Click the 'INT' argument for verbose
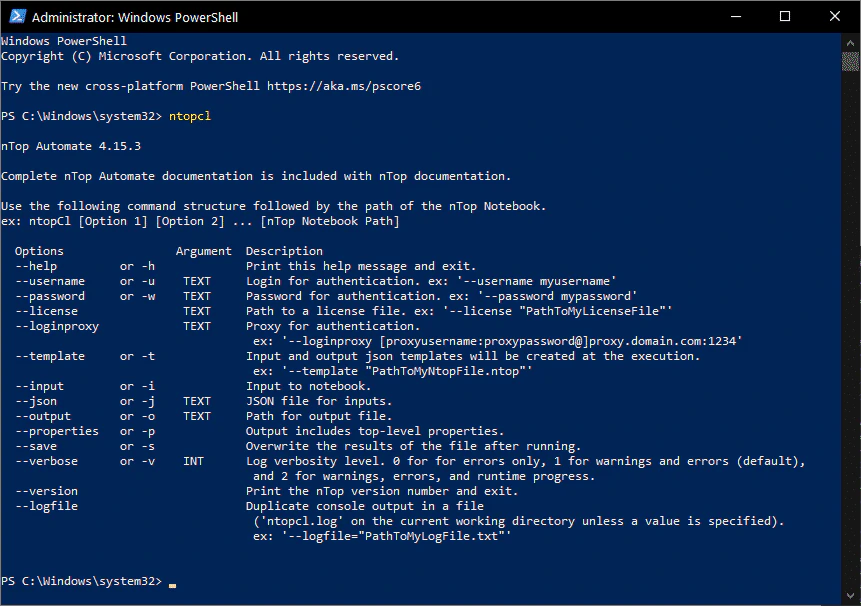Viewport: 861px width, 606px height. point(193,461)
